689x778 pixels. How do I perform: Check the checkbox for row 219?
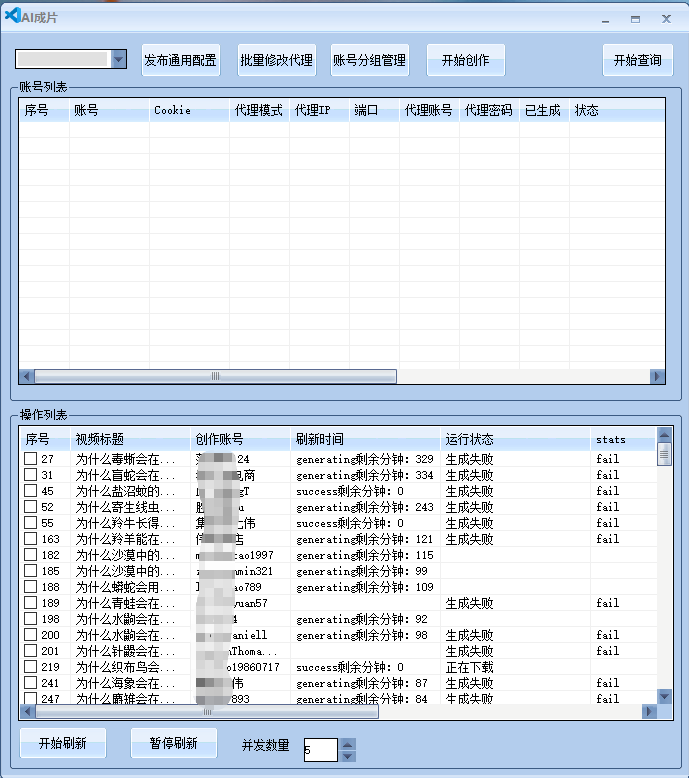pos(31,667)
